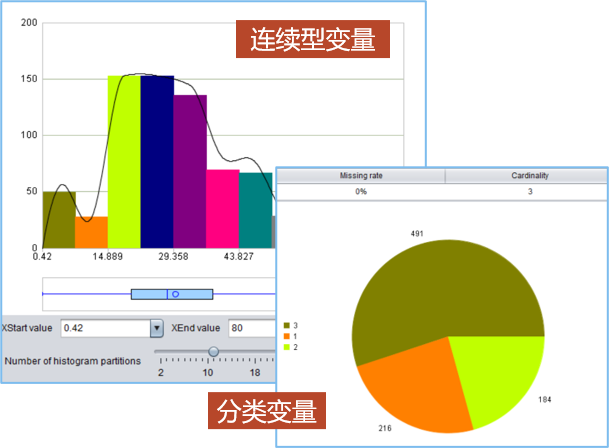Click the 0% missing rate cell
Image resolution: width=609 pixels, height=448 pixels.
point(361,192)
